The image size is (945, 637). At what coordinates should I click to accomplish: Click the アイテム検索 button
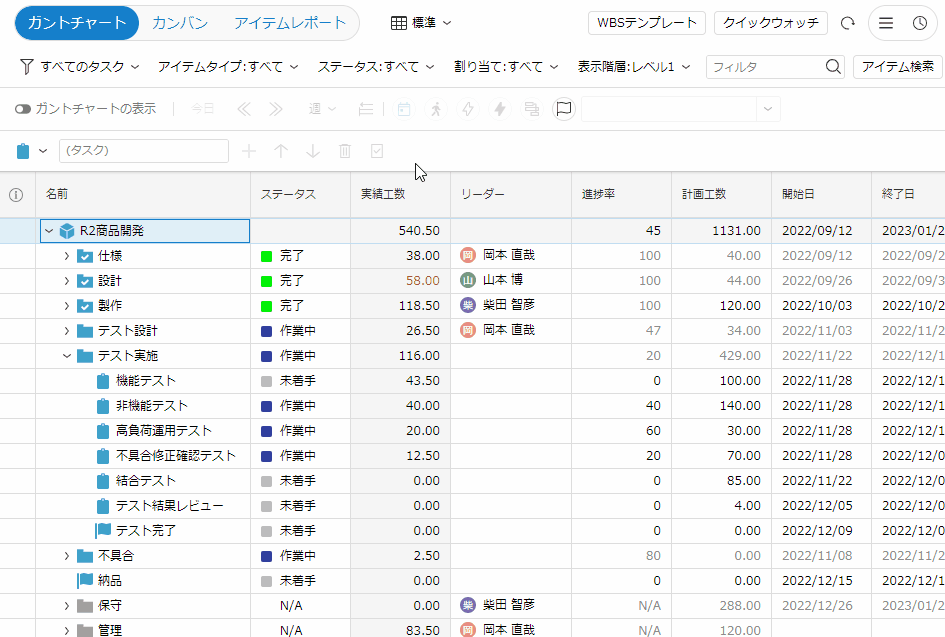(897, 67)
